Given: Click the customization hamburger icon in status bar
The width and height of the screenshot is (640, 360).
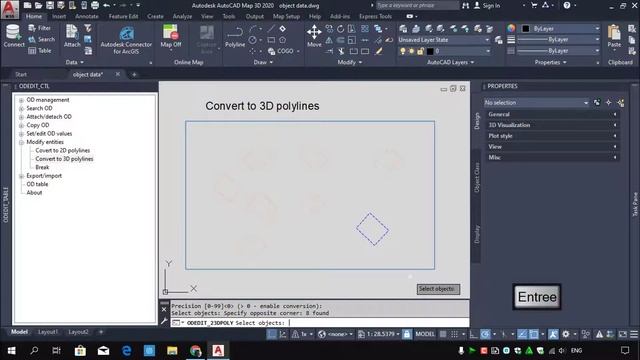Looking at the screenshot, I should coord(634,334).
